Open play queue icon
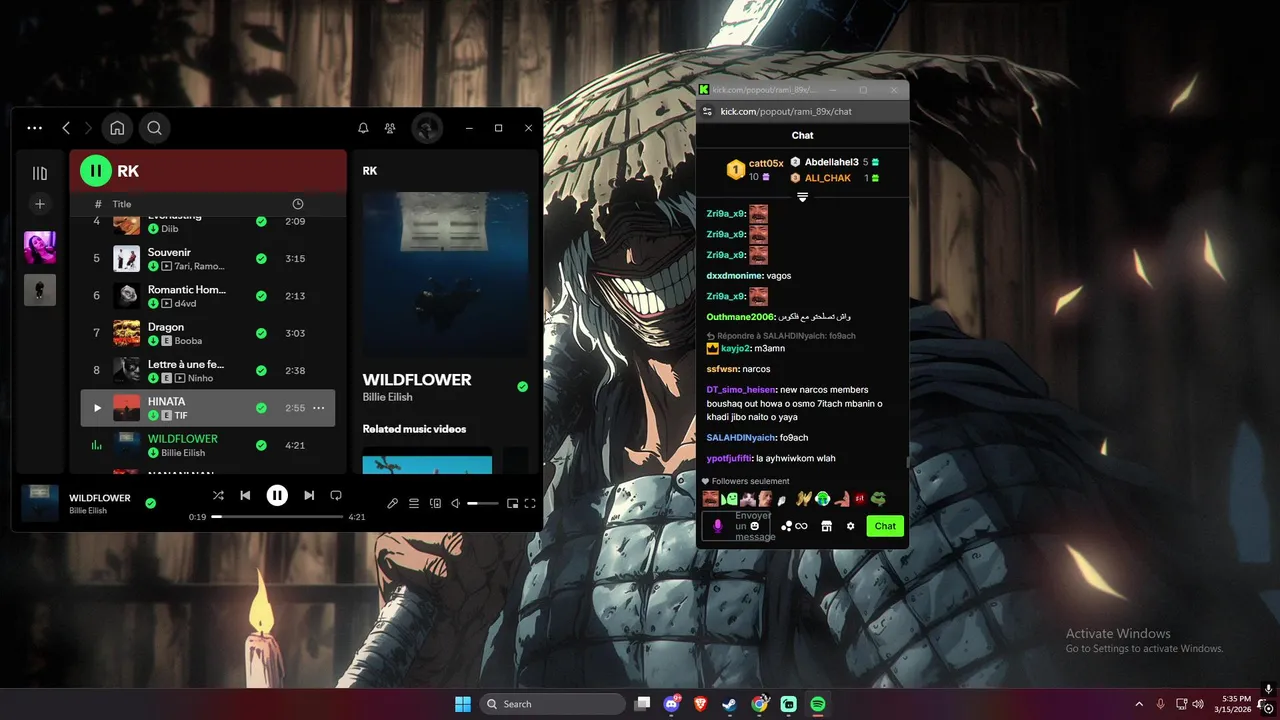1280x720 pixels. click(414, 503)
